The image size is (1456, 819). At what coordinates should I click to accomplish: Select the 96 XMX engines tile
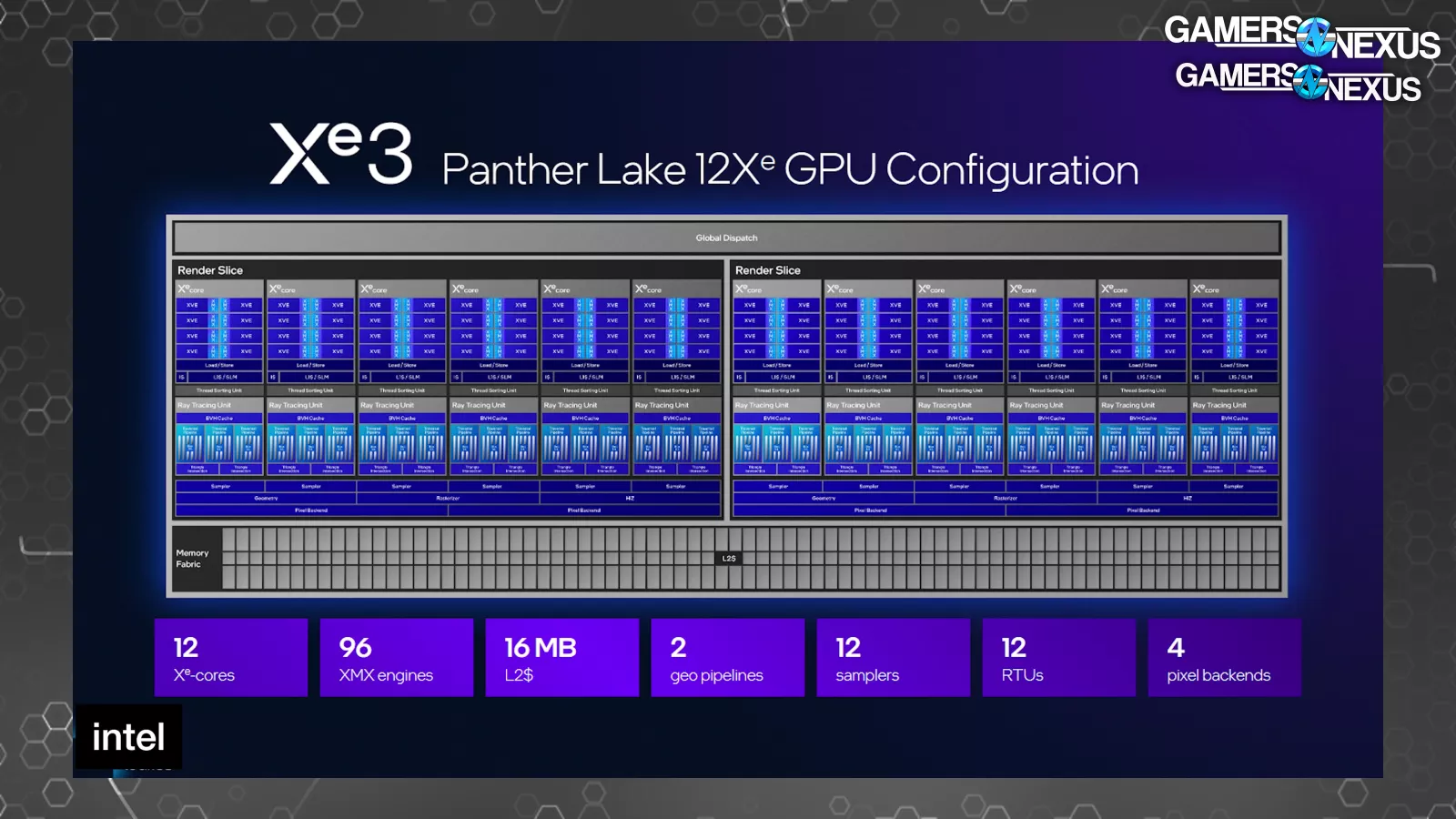tap(397, 658)
